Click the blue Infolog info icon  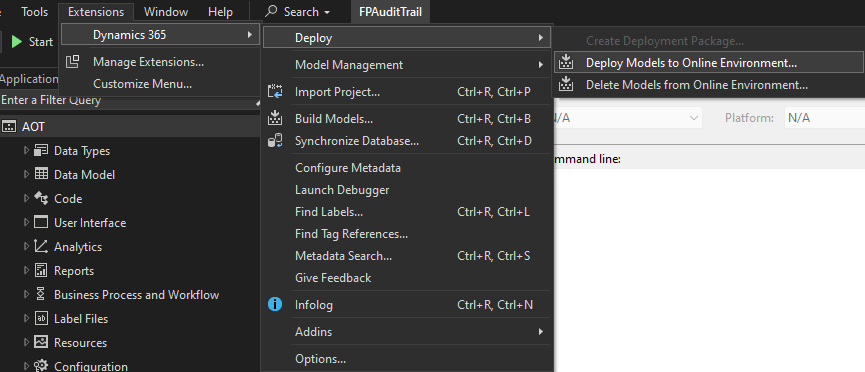[275, 304]
